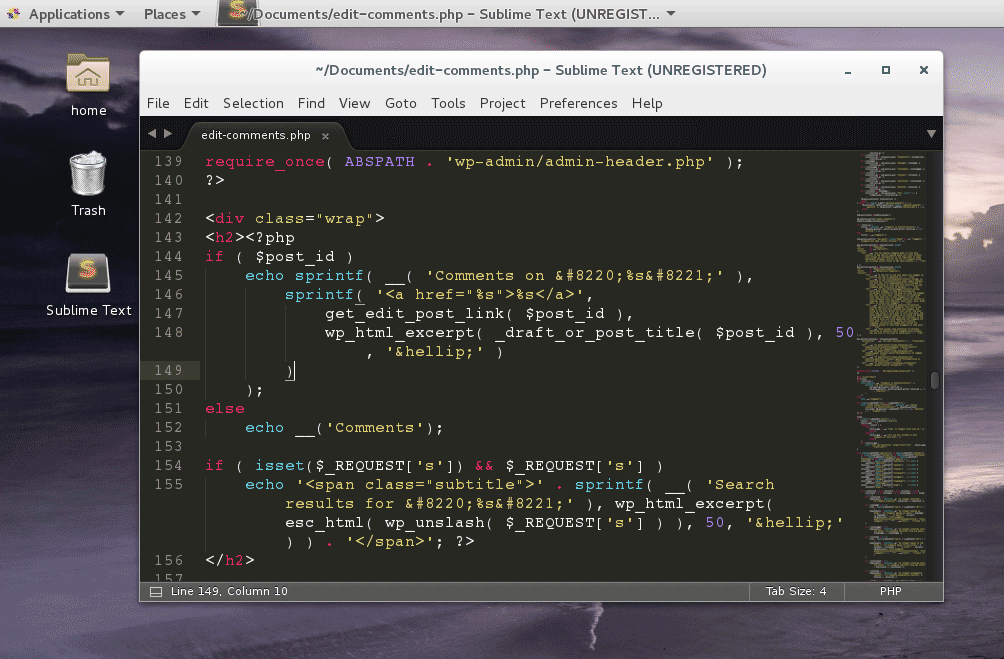Open the Edit menu
Image resolution: width=1004 pixels, height=659 pixels.
pyautogui.click(x=196, y=103)
